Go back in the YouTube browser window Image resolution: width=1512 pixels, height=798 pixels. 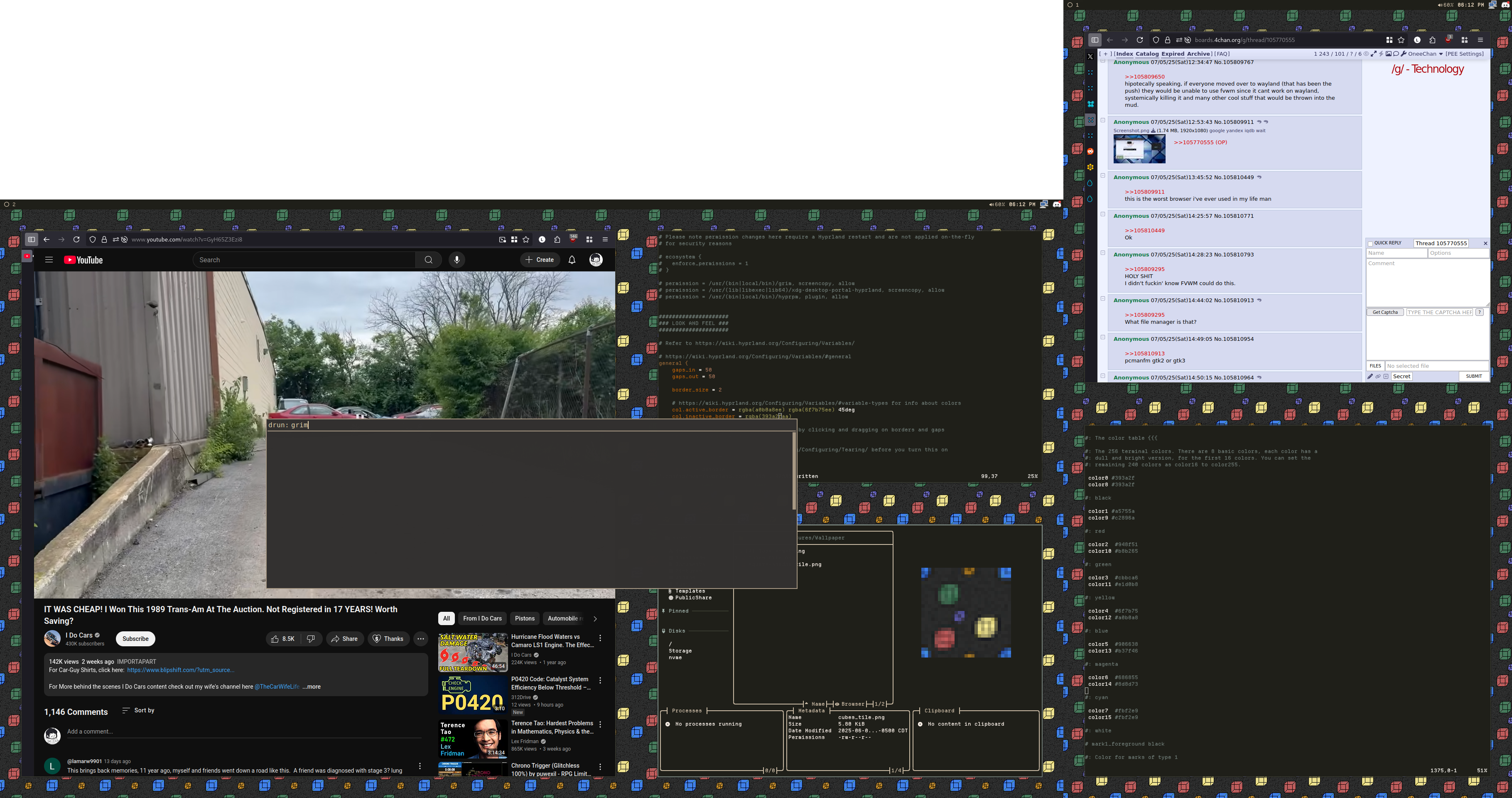[47, 239]
